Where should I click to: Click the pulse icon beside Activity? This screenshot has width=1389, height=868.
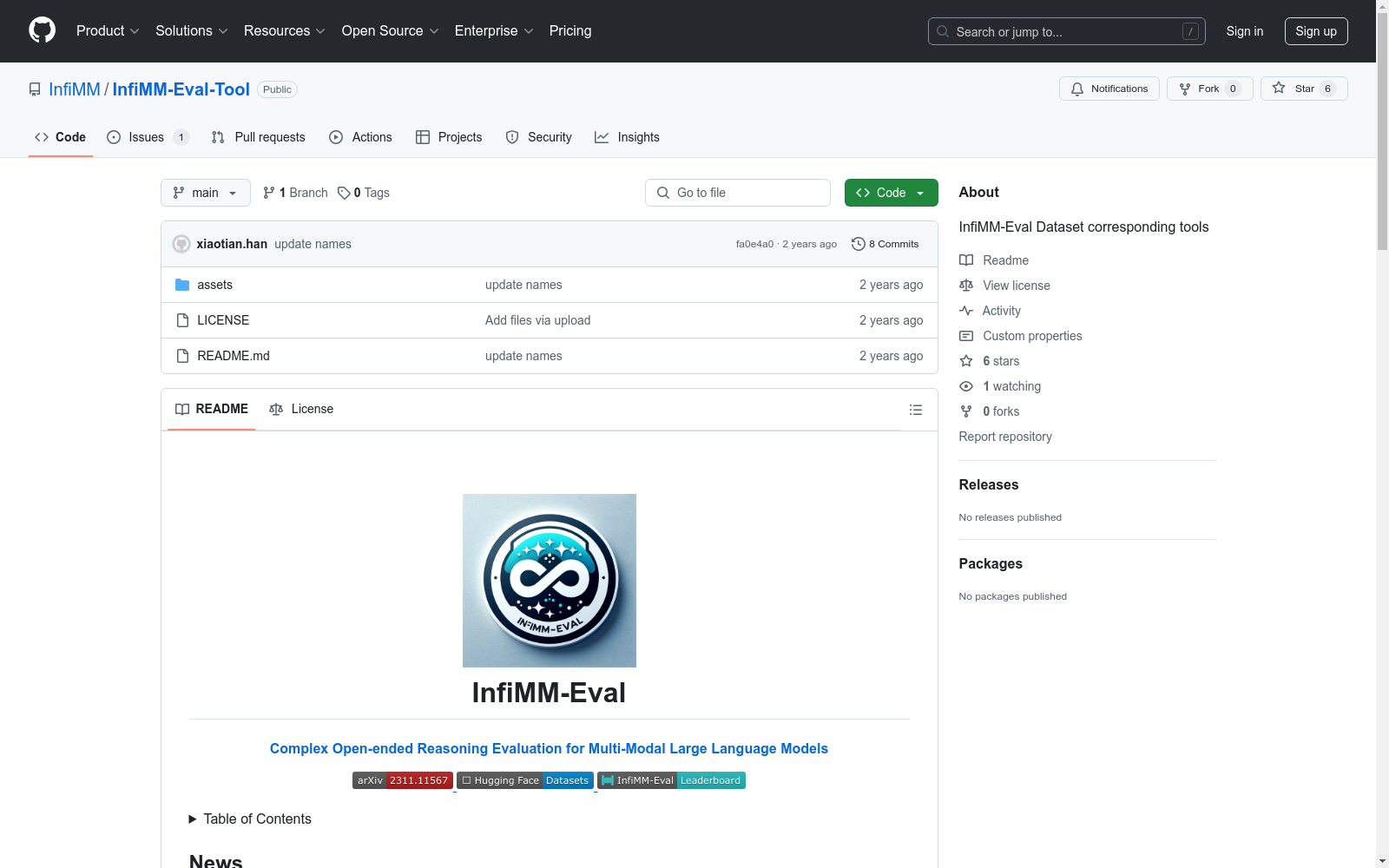click(966, 311)
